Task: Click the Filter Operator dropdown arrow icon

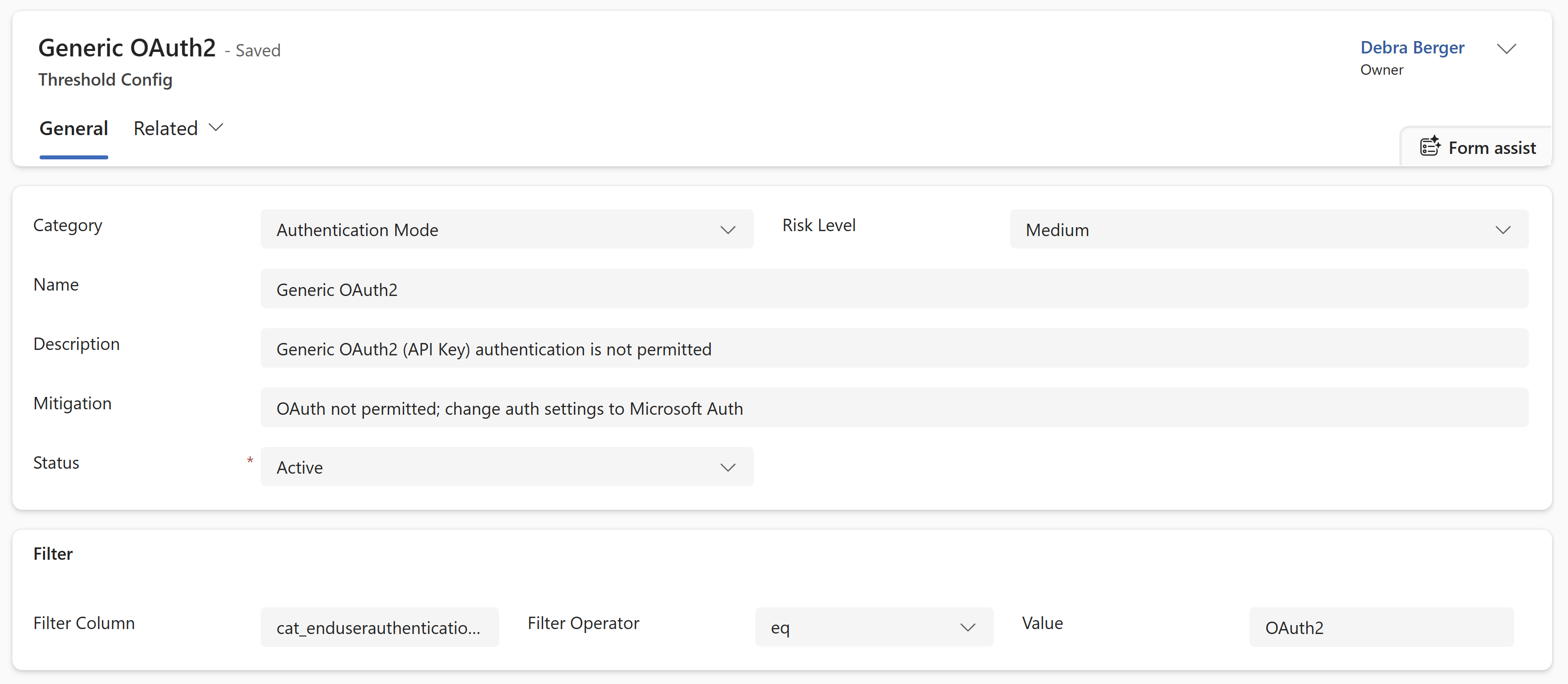Action: [968, 628]
